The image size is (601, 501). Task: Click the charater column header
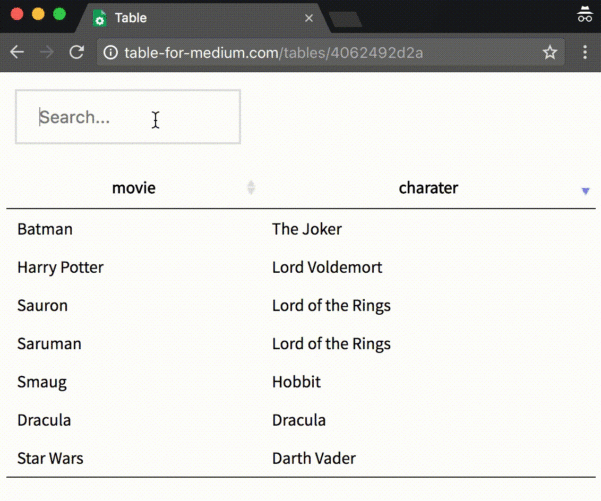click(x=428, y=188)
